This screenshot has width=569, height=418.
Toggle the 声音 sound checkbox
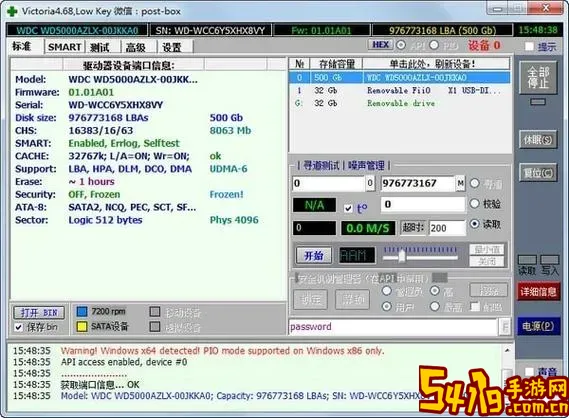pyautogui.click(x=529, y=371)
